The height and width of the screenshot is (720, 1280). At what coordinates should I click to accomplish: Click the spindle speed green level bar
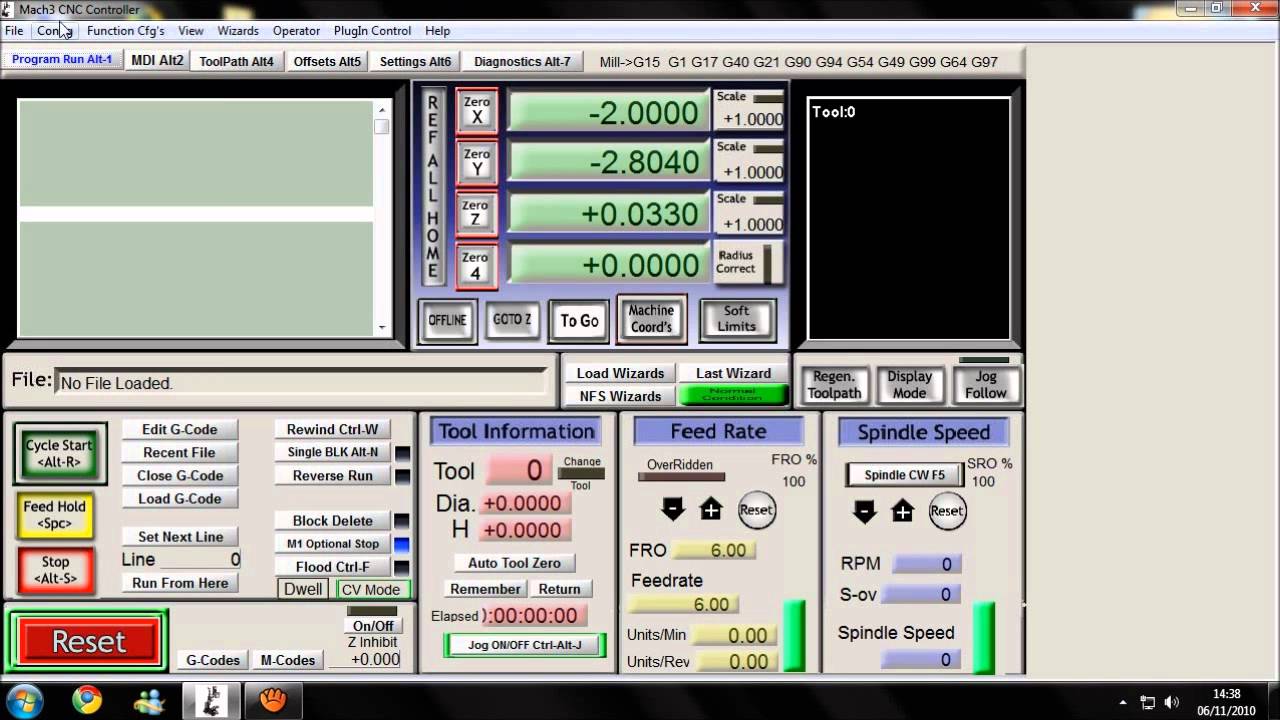pyautogui.click(x=984, y=637)
